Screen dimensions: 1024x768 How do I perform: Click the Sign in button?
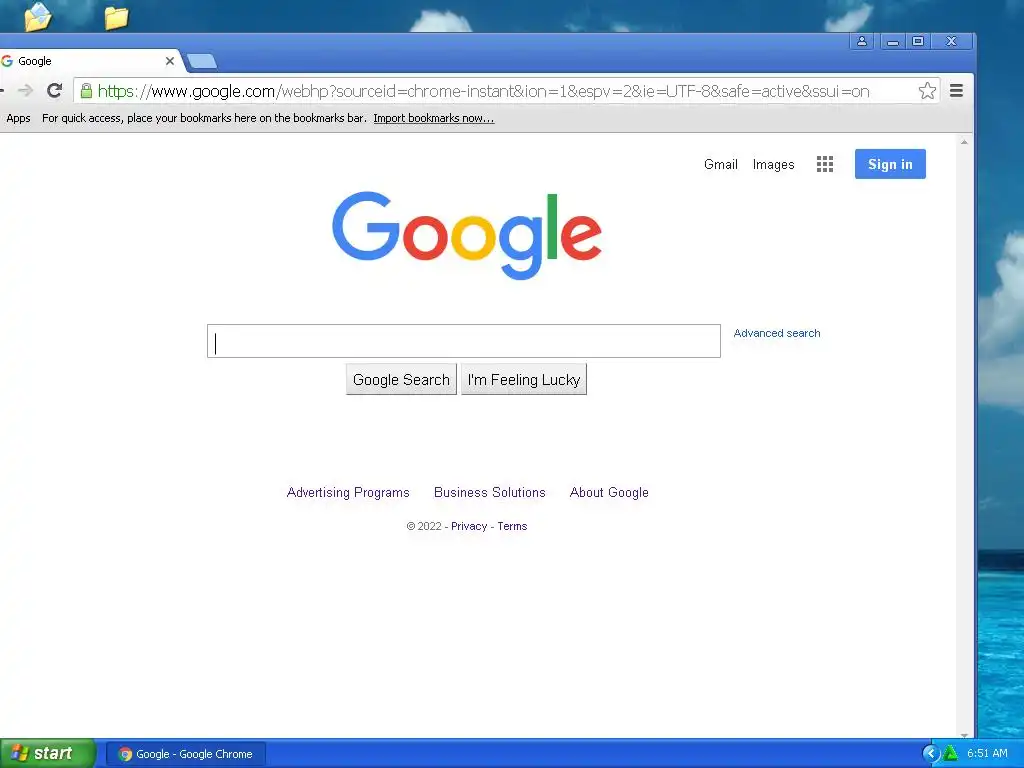[x=890, y=164]
